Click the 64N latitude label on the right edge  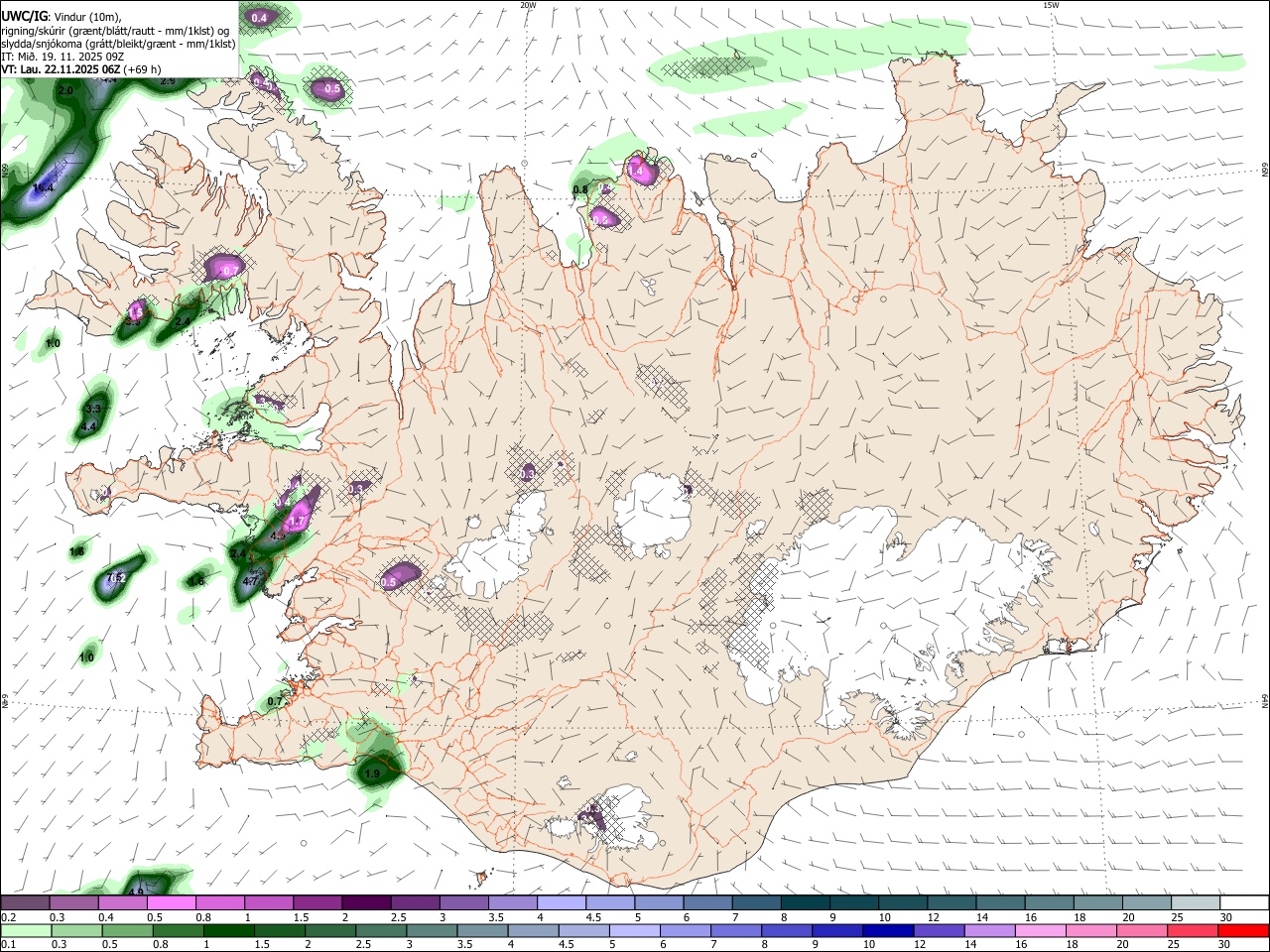click(1265, 700)
